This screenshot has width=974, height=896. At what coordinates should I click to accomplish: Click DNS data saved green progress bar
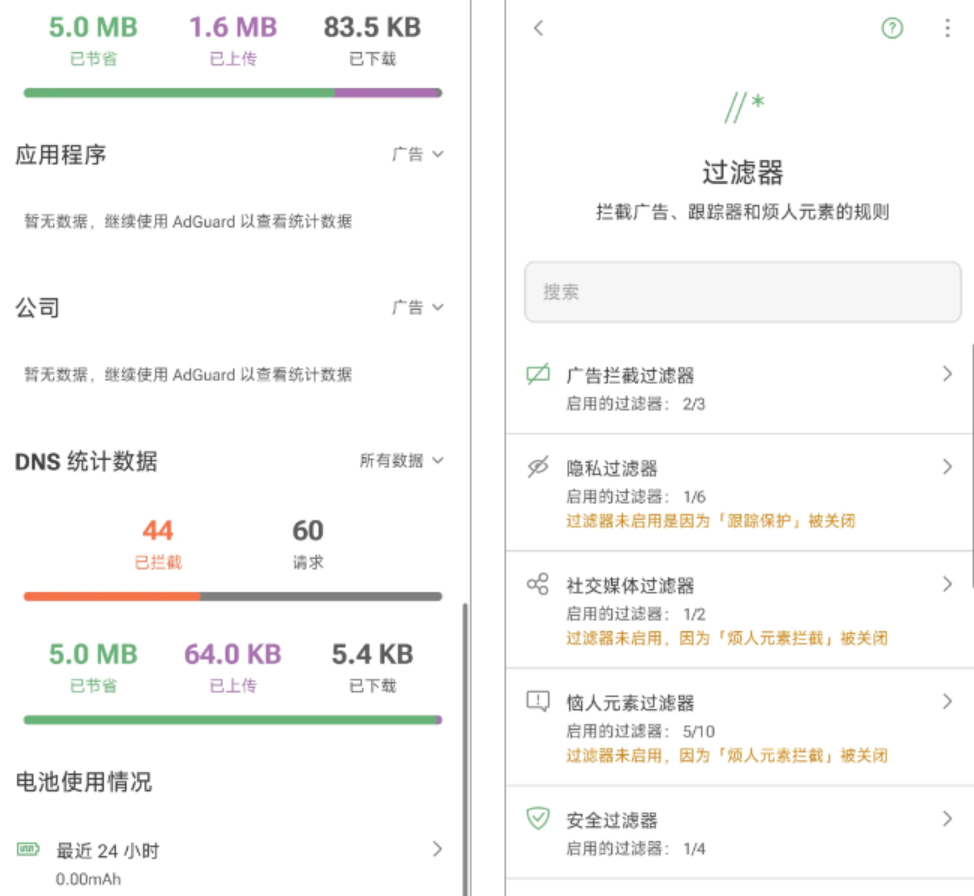click(233, 720)
